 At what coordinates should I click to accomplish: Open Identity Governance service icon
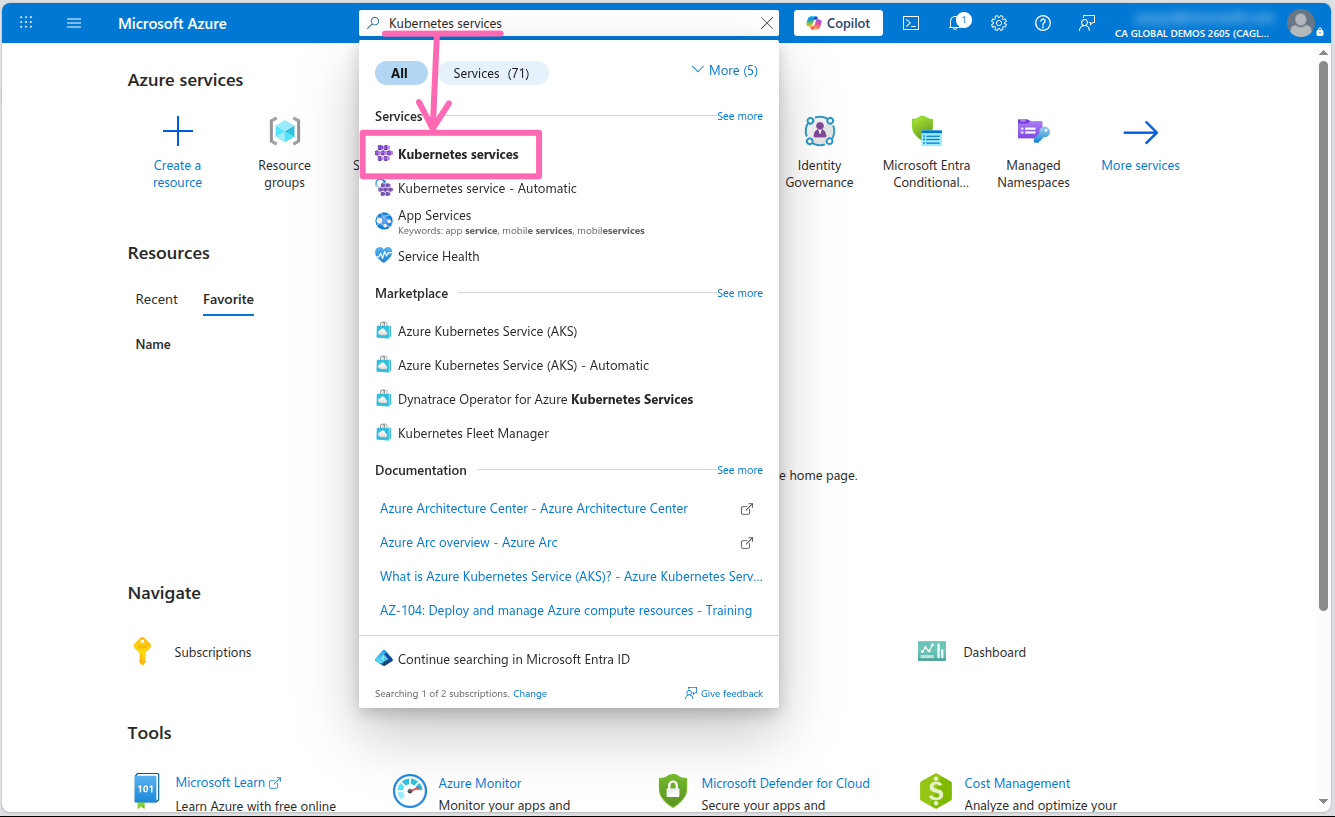tap(820, 131)
